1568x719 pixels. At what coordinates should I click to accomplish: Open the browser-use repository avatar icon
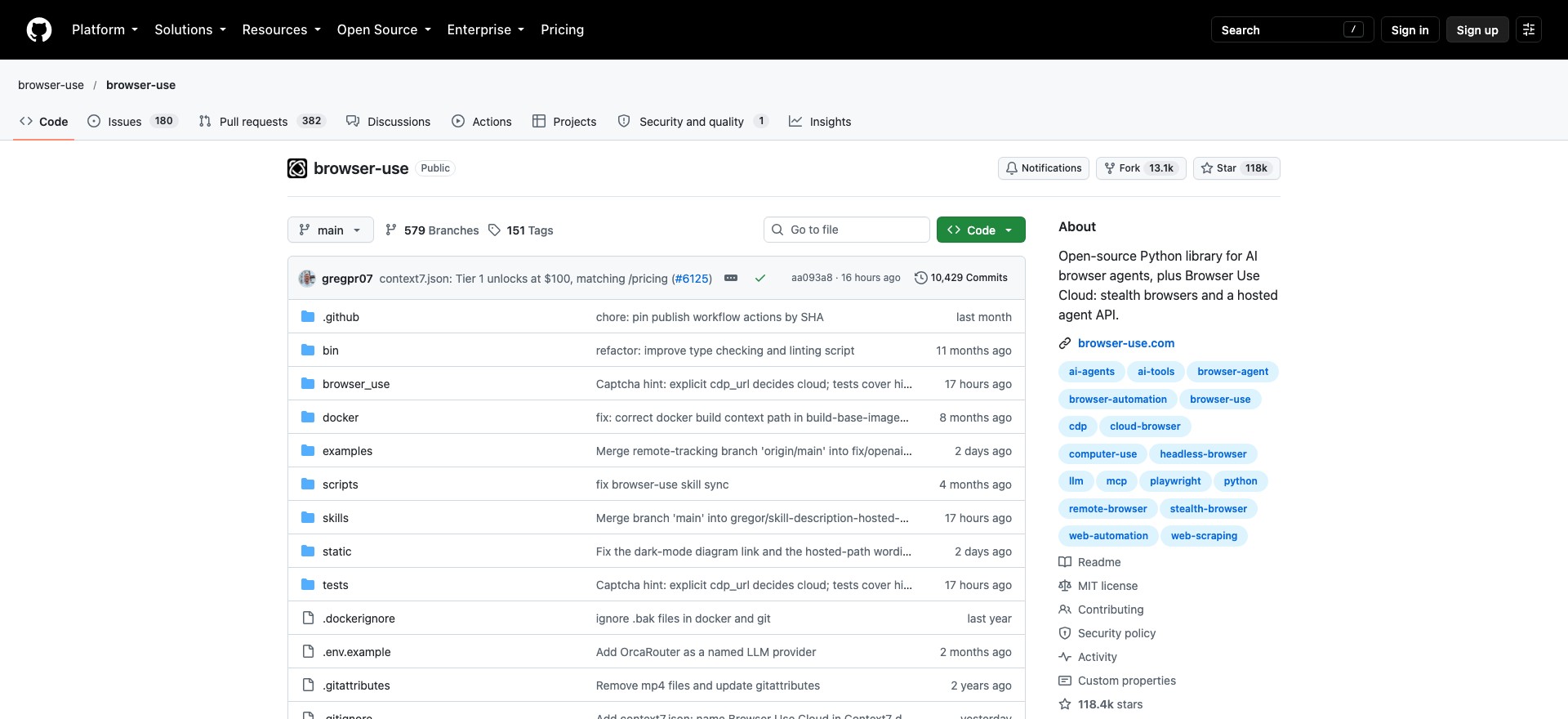point(297,168)
